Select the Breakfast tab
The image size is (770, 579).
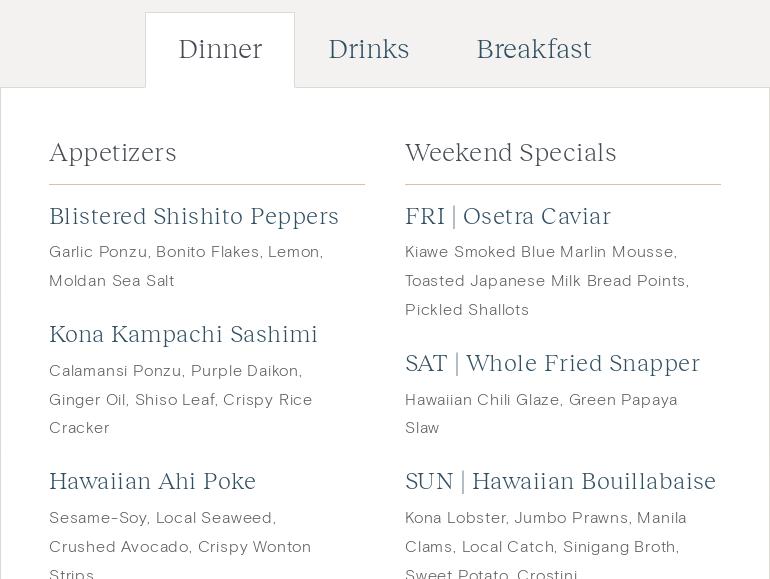[534, 49]
